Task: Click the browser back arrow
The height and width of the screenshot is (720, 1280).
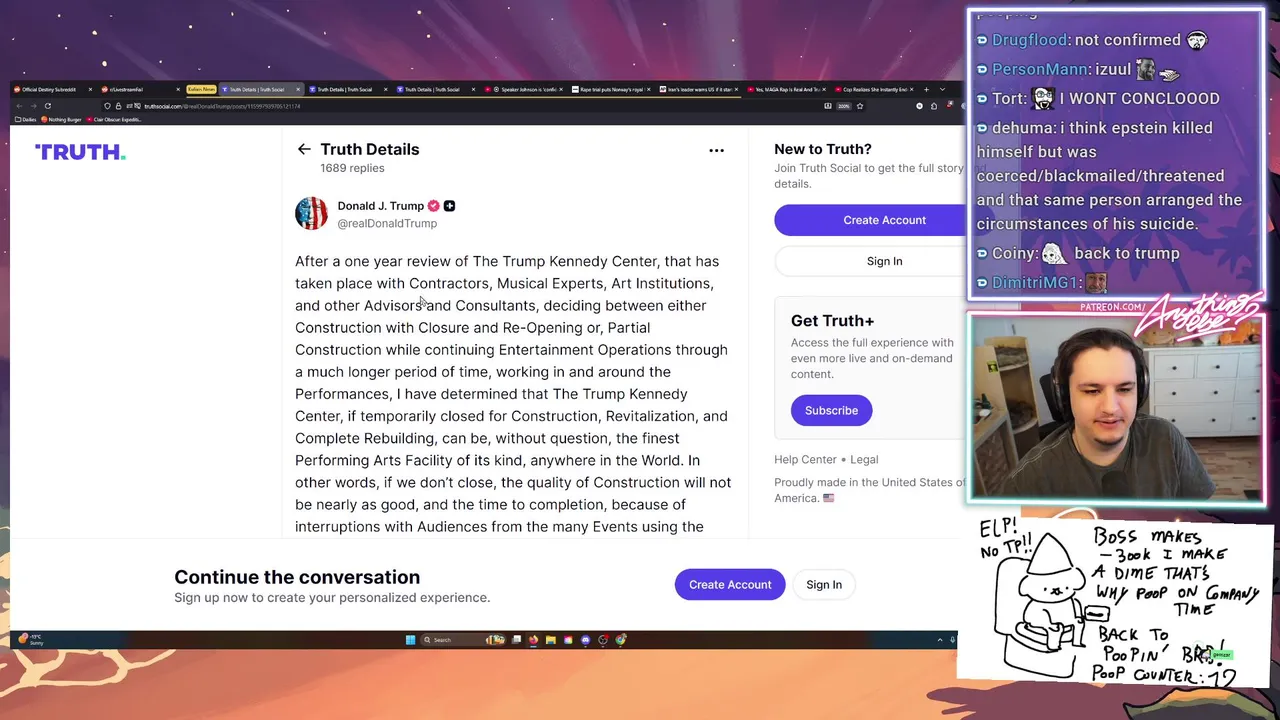Action: 19,106
